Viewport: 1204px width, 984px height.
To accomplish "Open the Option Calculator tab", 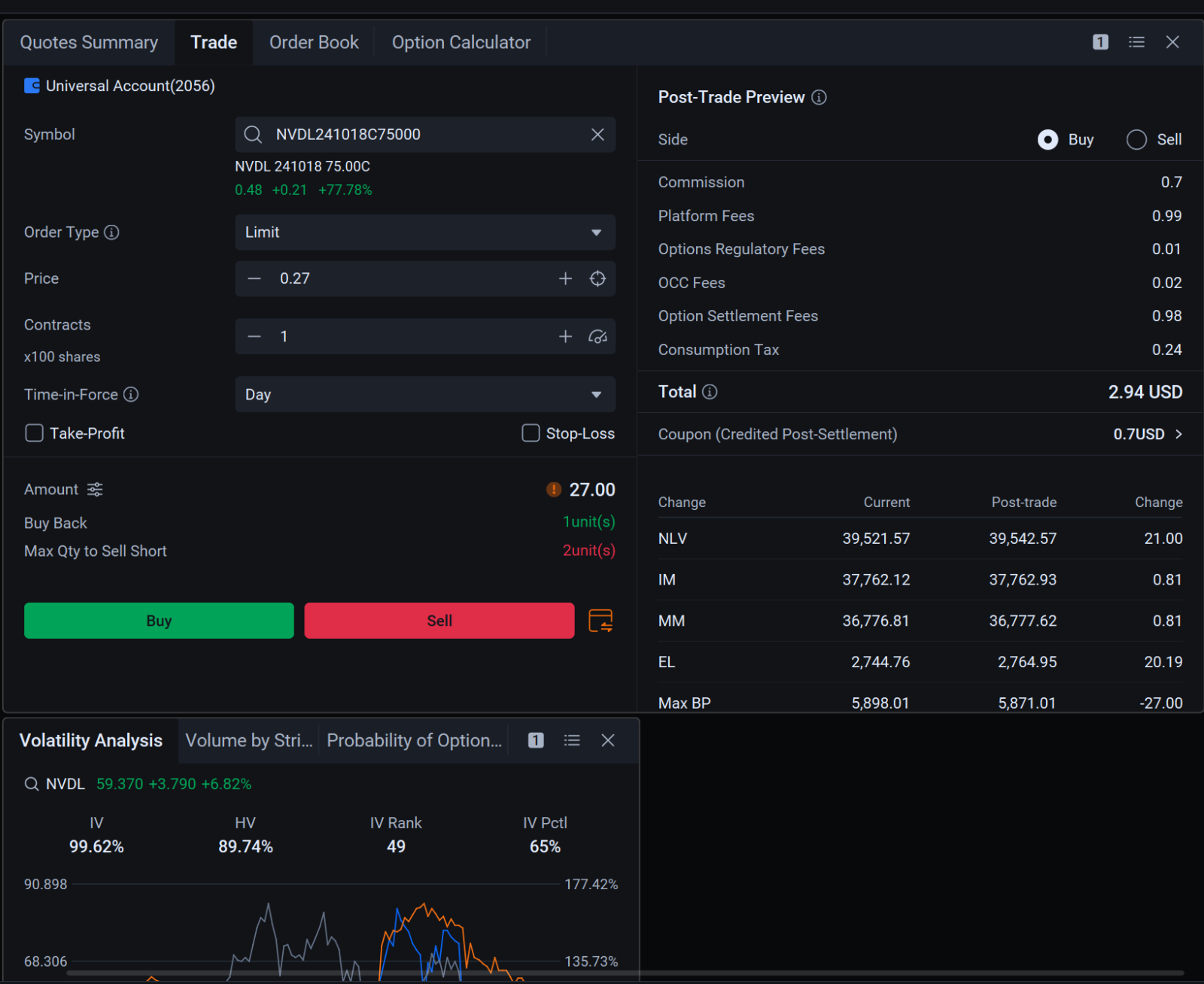I will pos(461,42).
